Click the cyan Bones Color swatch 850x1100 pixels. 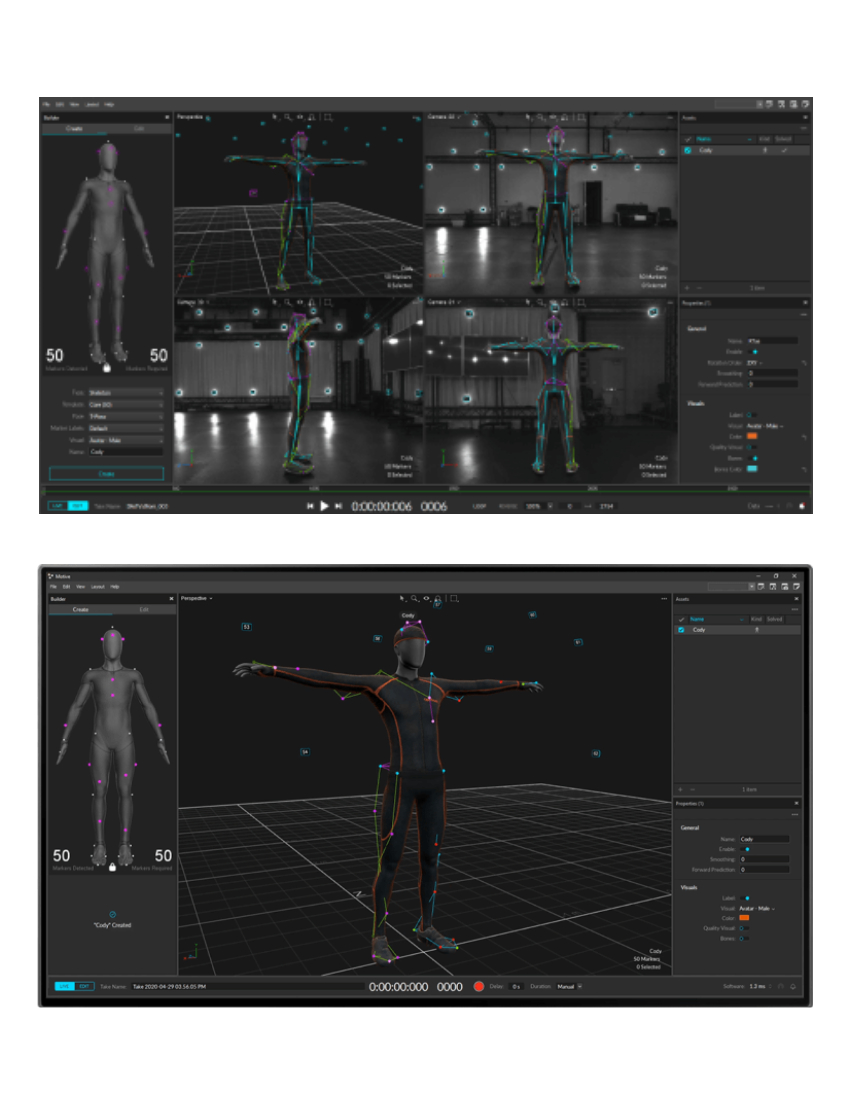pyautogui.click(x=752, y=468)
